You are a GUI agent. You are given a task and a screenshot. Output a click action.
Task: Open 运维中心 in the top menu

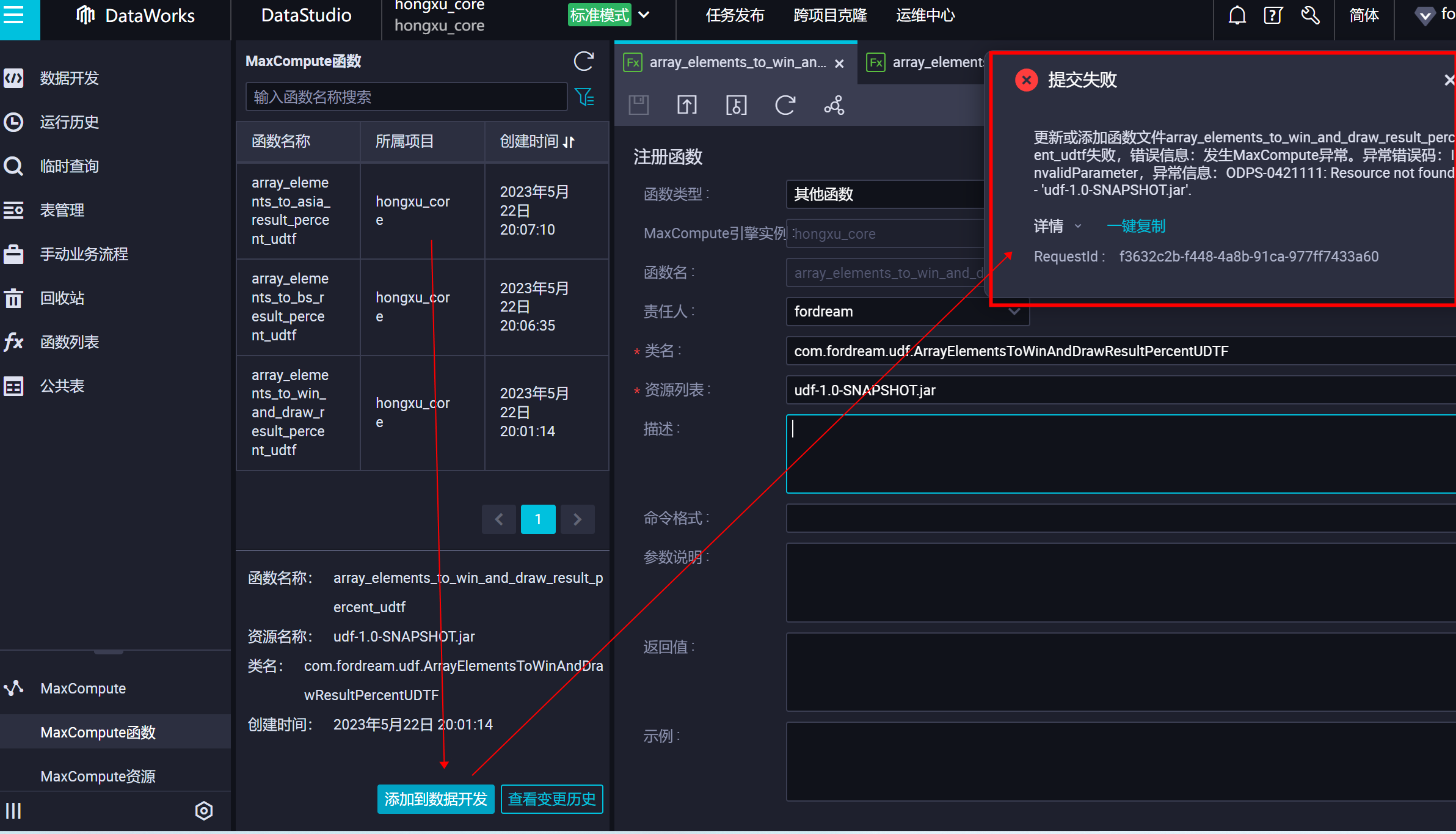tap(926, 15)
